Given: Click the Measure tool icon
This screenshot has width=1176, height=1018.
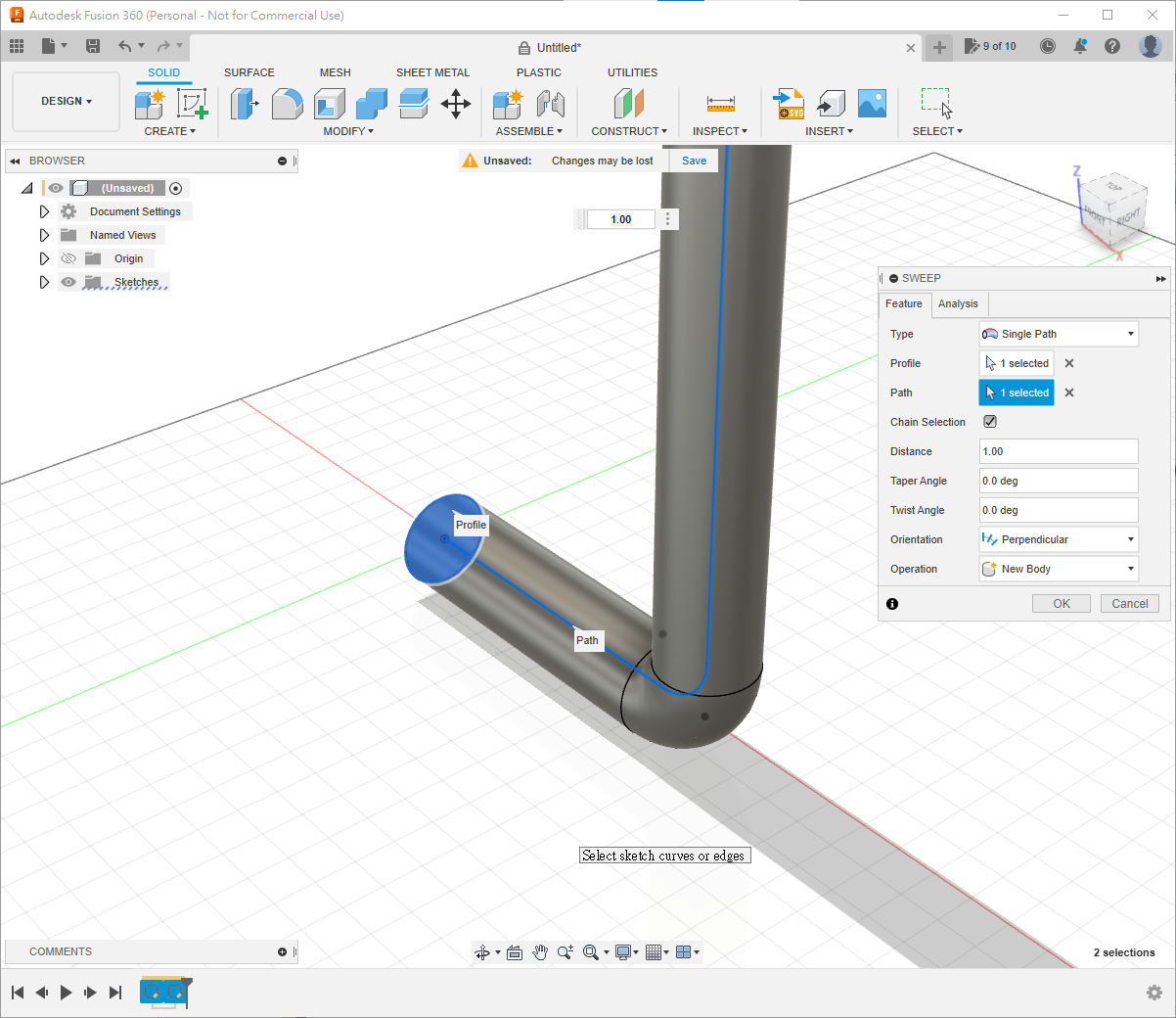Looking at the screenshot, I should [x=720, y=103].
